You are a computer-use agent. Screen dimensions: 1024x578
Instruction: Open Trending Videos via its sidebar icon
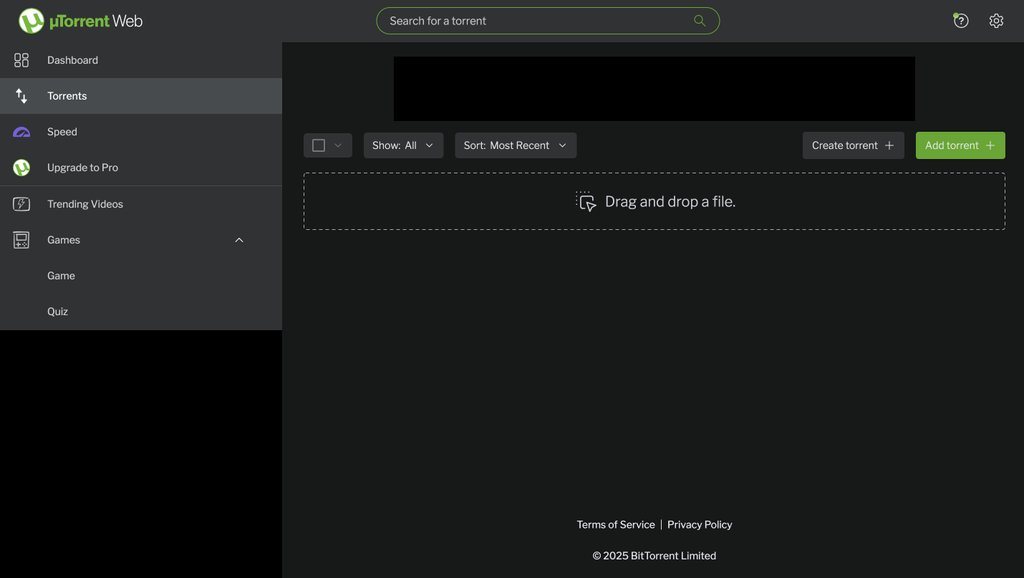(x=21, y=203)
